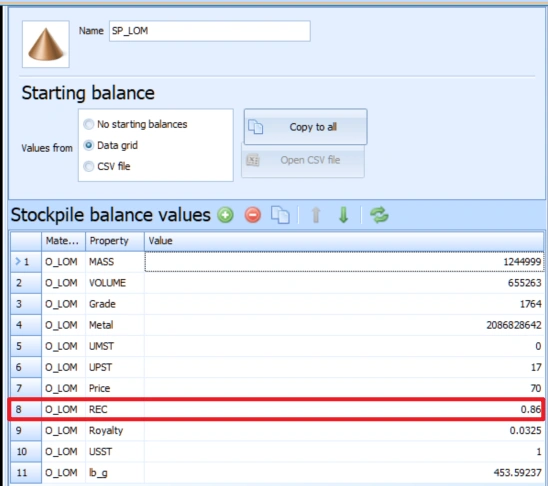Click the Value column header
Image resolution: width=548 pixels, height=486 pixels.
[344, 241]
